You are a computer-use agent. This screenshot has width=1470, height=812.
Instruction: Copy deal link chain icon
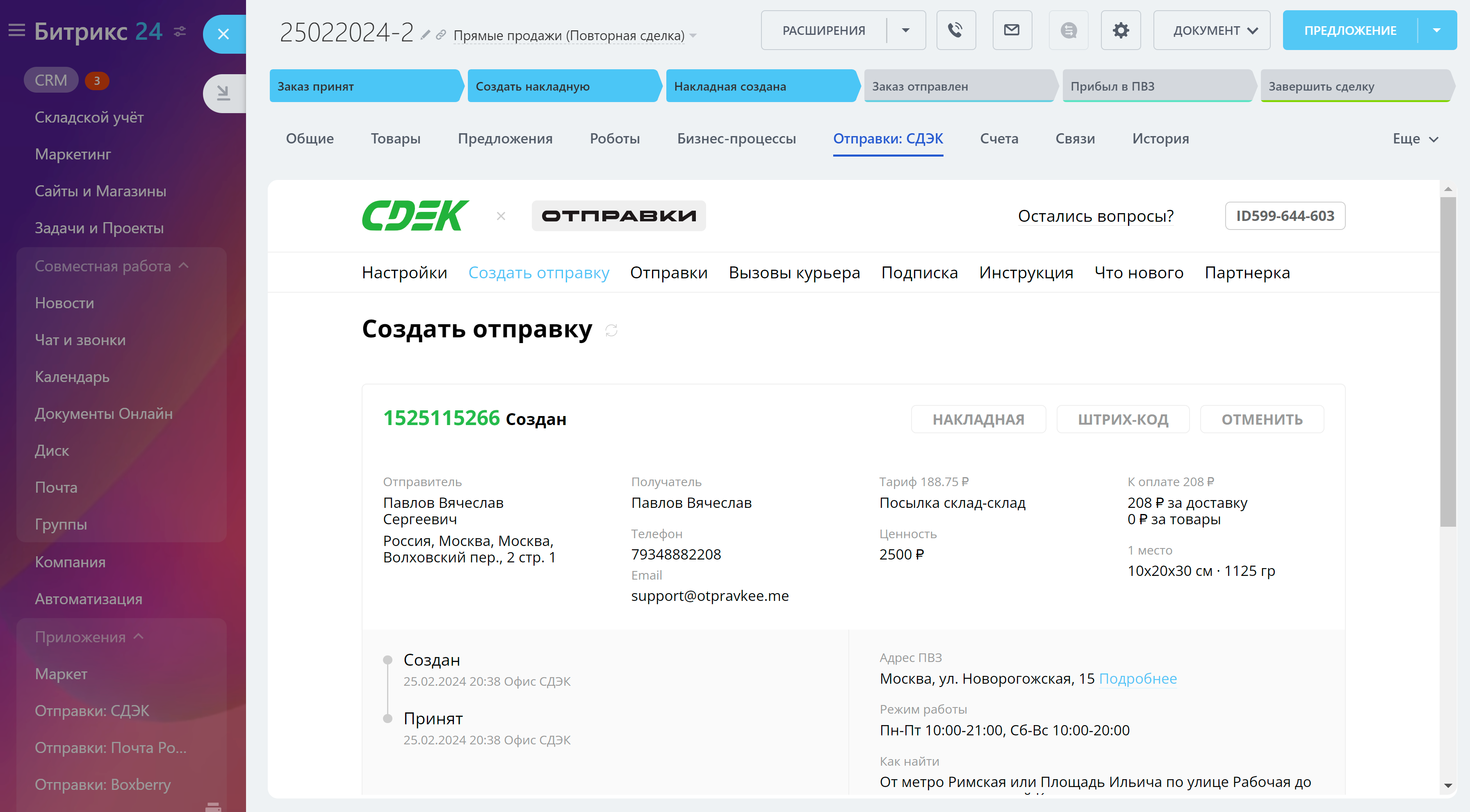click(x=440, y=35)
